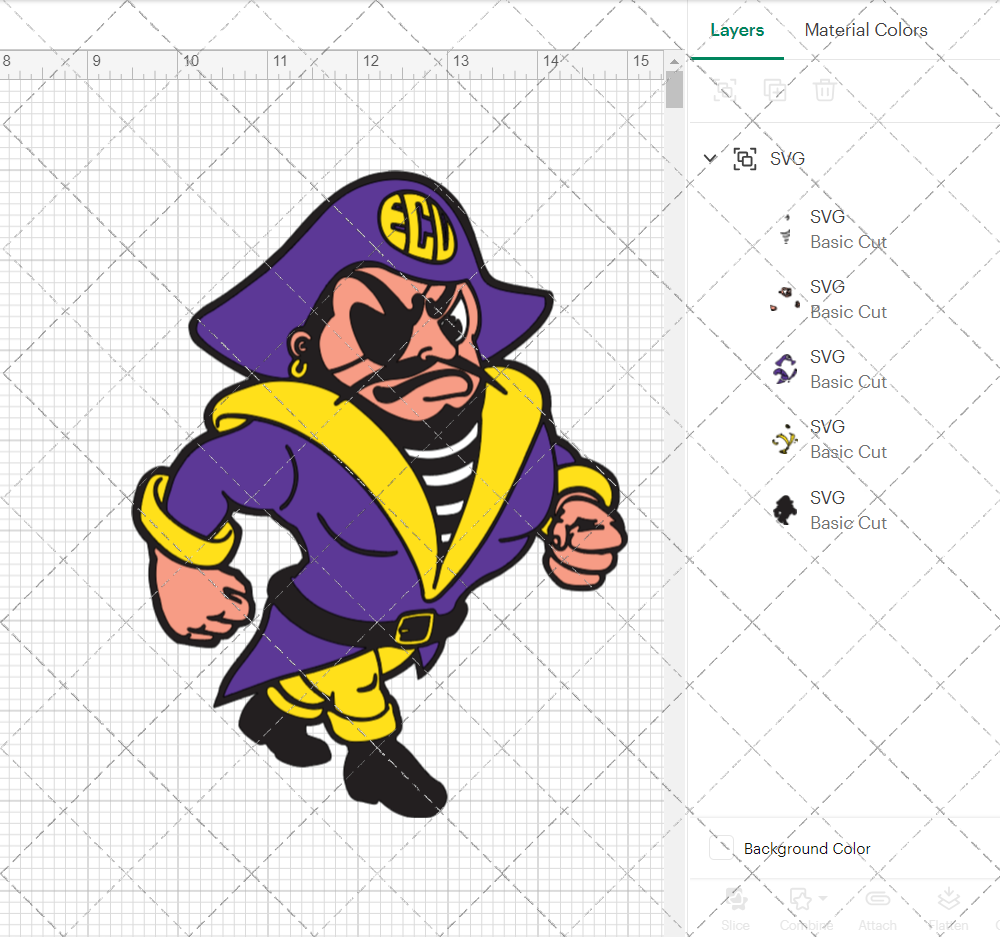Screen dimensions: 1000x937
Task: Click the Group icon in layers toolbar
Action: tap(724, 90)
